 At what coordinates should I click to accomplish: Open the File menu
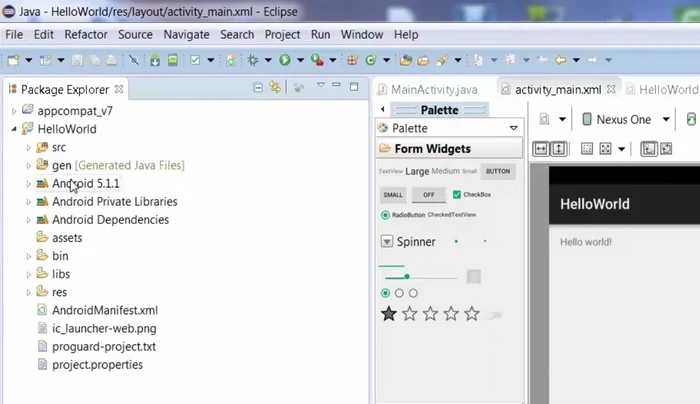click(14, 34)
